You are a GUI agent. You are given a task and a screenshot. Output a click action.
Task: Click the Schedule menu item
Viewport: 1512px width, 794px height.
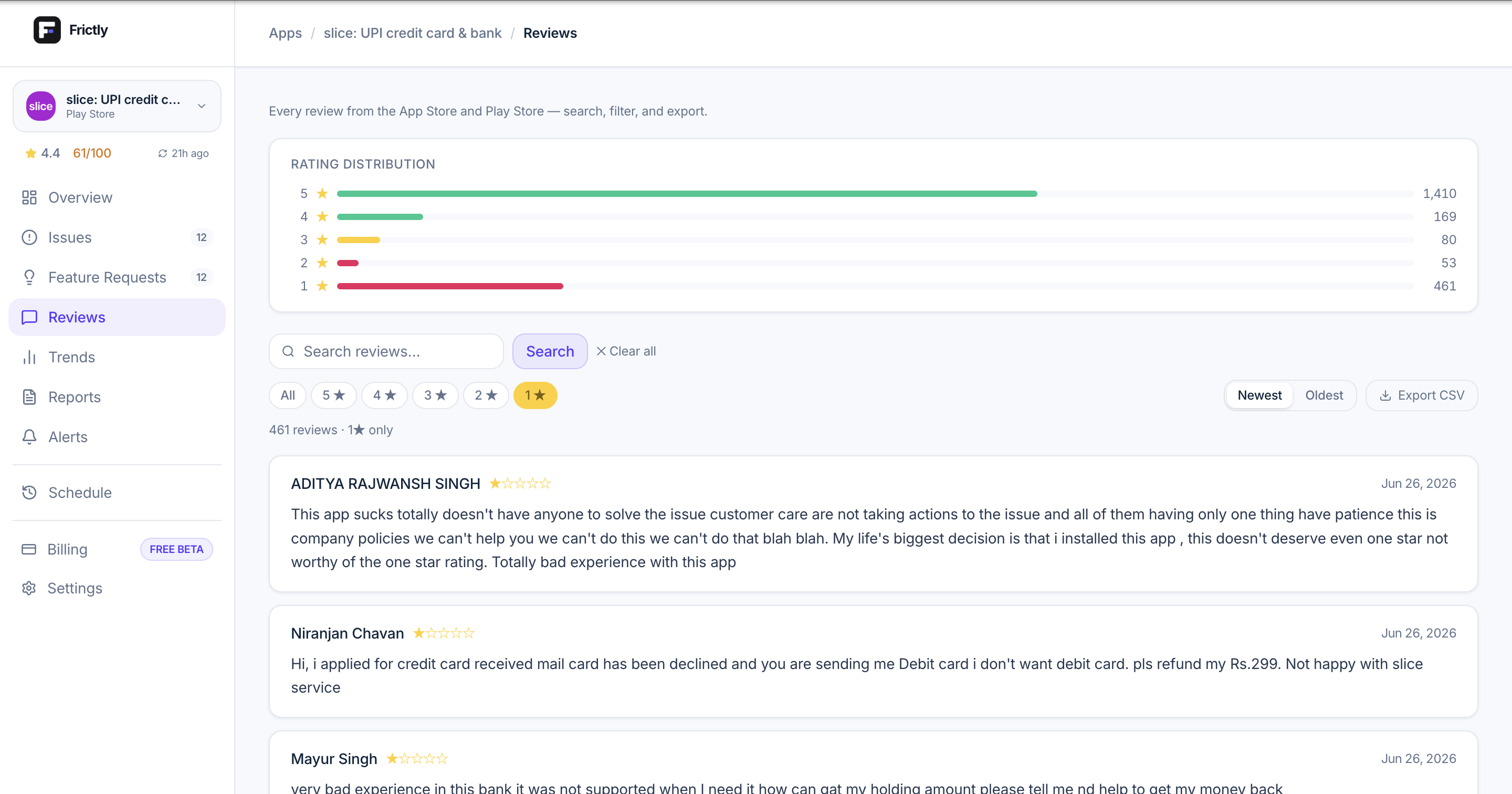[x=117, y=492]
